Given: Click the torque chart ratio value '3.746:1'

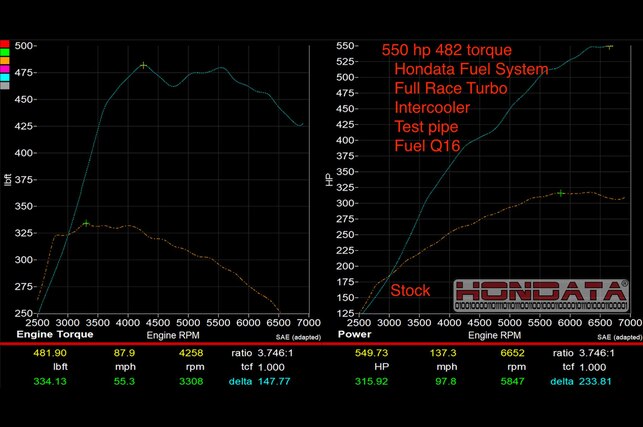Looking at the screenshot, I should point(275,353).
